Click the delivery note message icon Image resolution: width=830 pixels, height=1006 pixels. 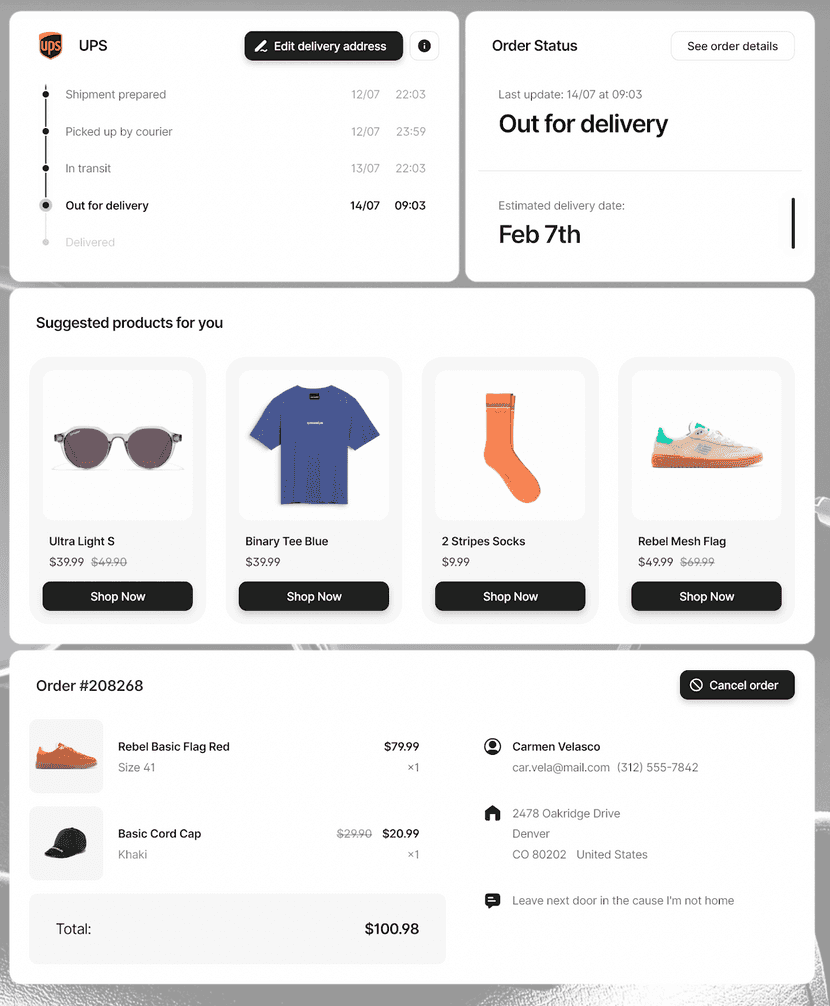(x=492, y=901)
